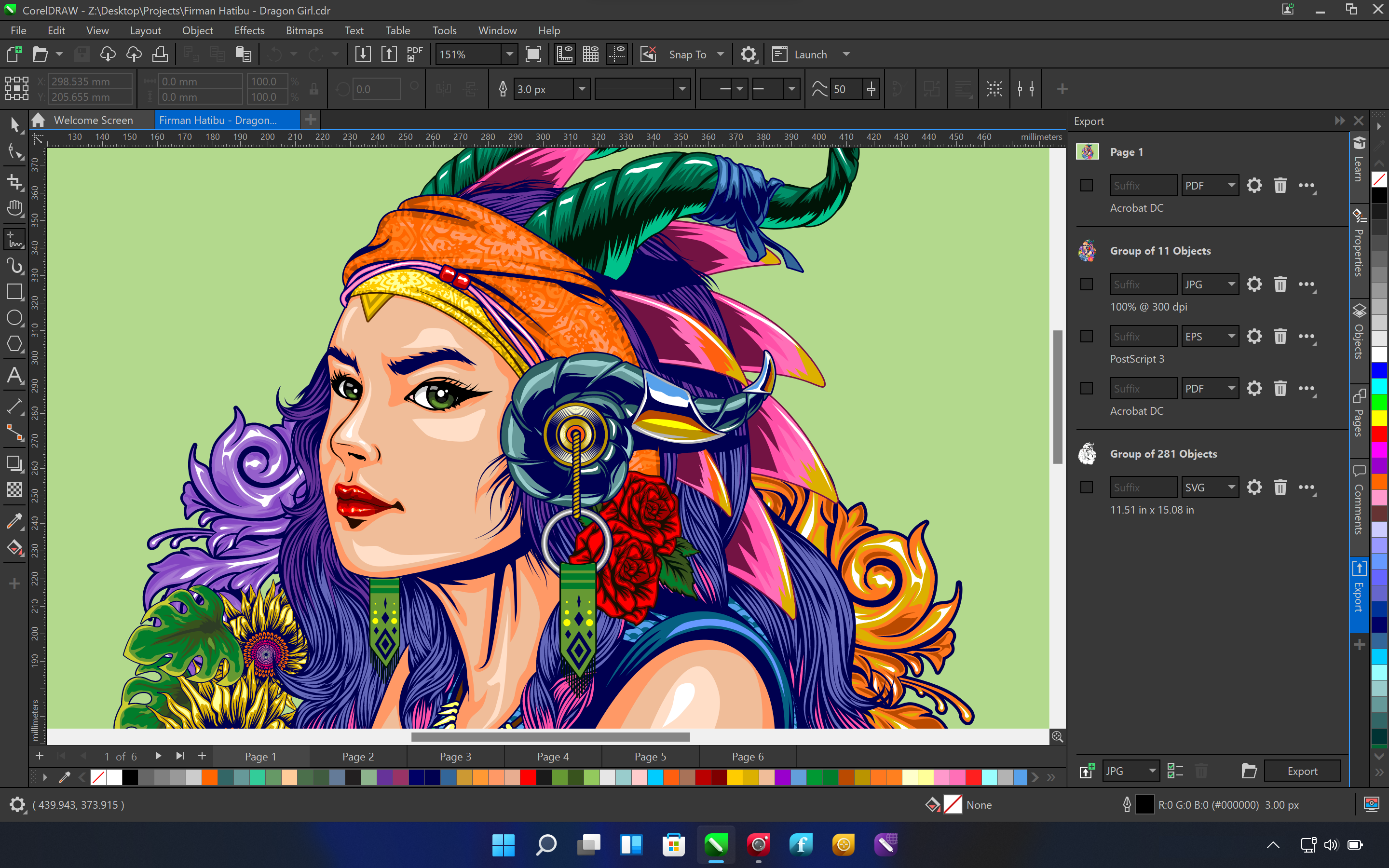Toggle checkbox for Page 1 PDF export
Image resolution: width=1389 pixels, height=868 pixels.
(x=1086, y=184)
